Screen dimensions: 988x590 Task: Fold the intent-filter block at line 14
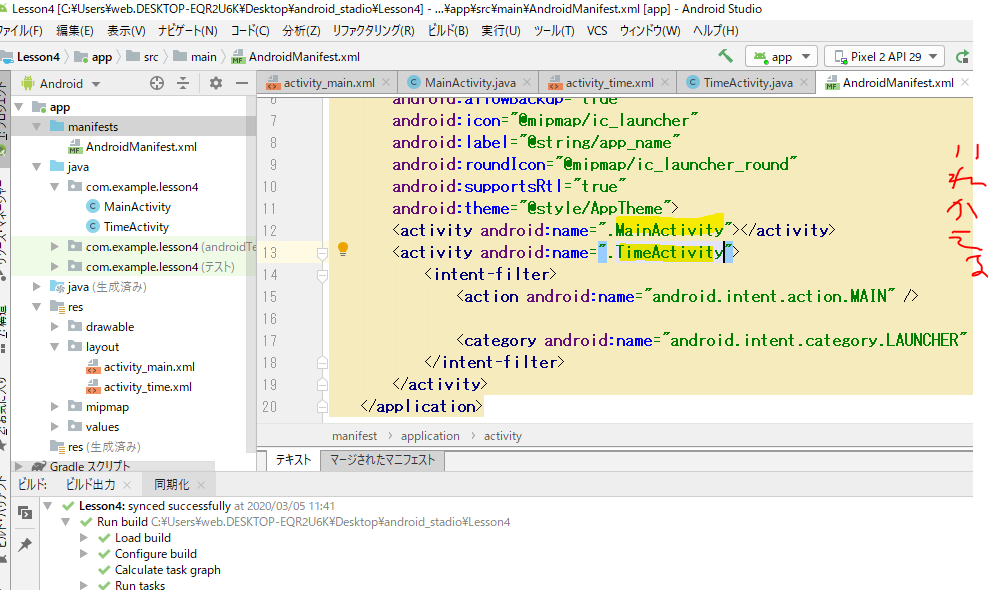[x=322, y=275]
